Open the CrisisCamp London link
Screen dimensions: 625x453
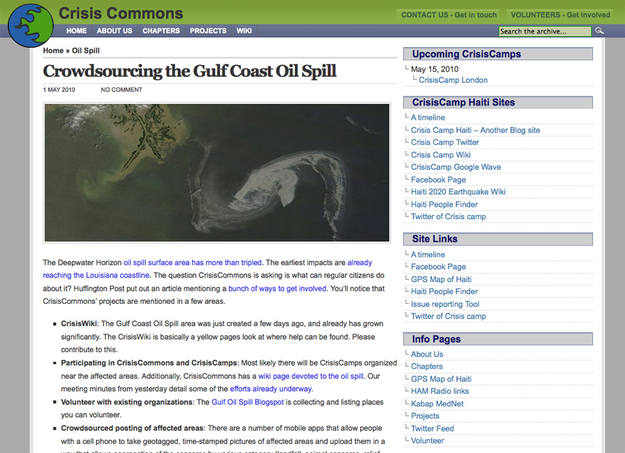pos(453,80)
